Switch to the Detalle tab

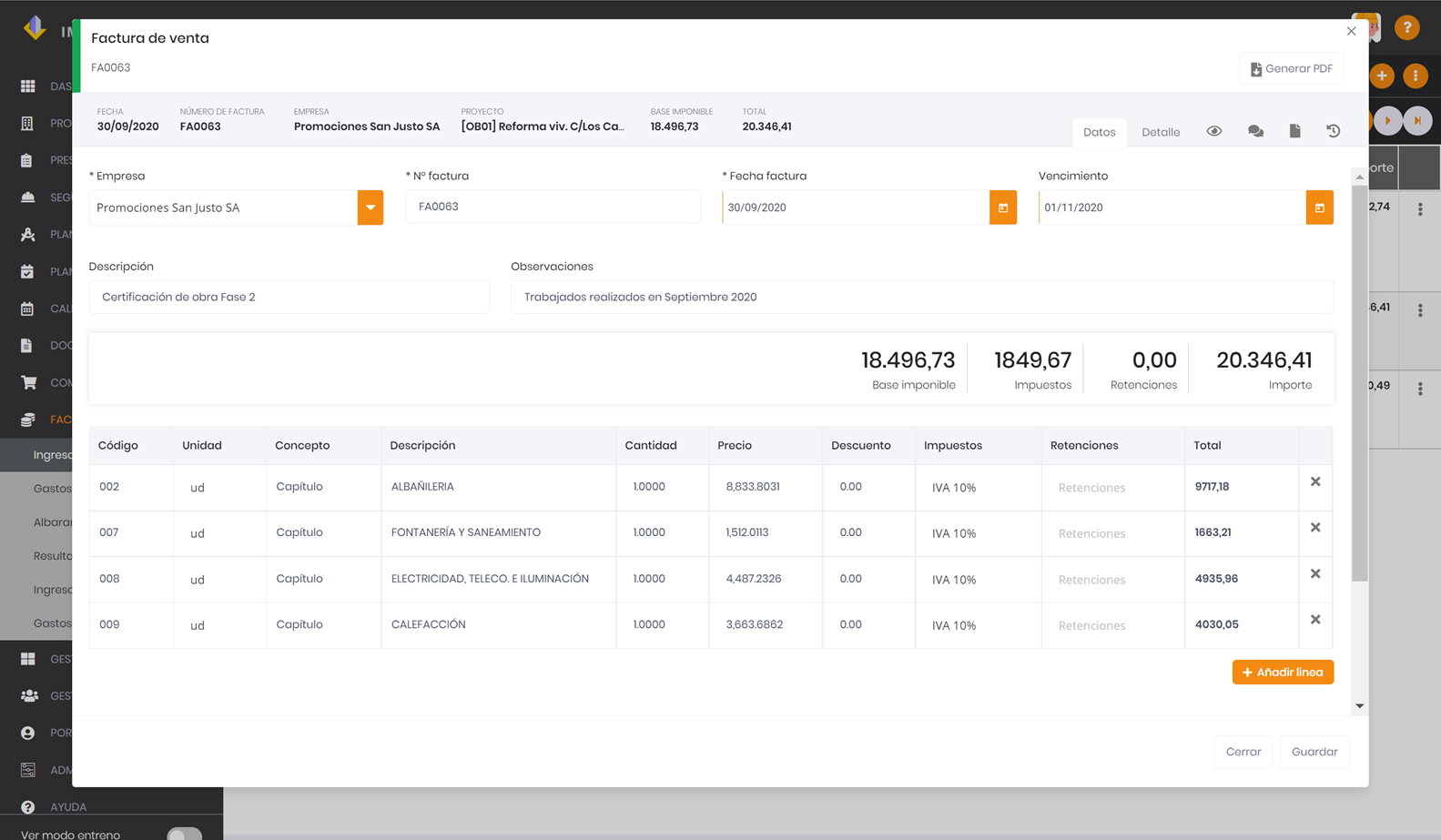pos(1161,132)
